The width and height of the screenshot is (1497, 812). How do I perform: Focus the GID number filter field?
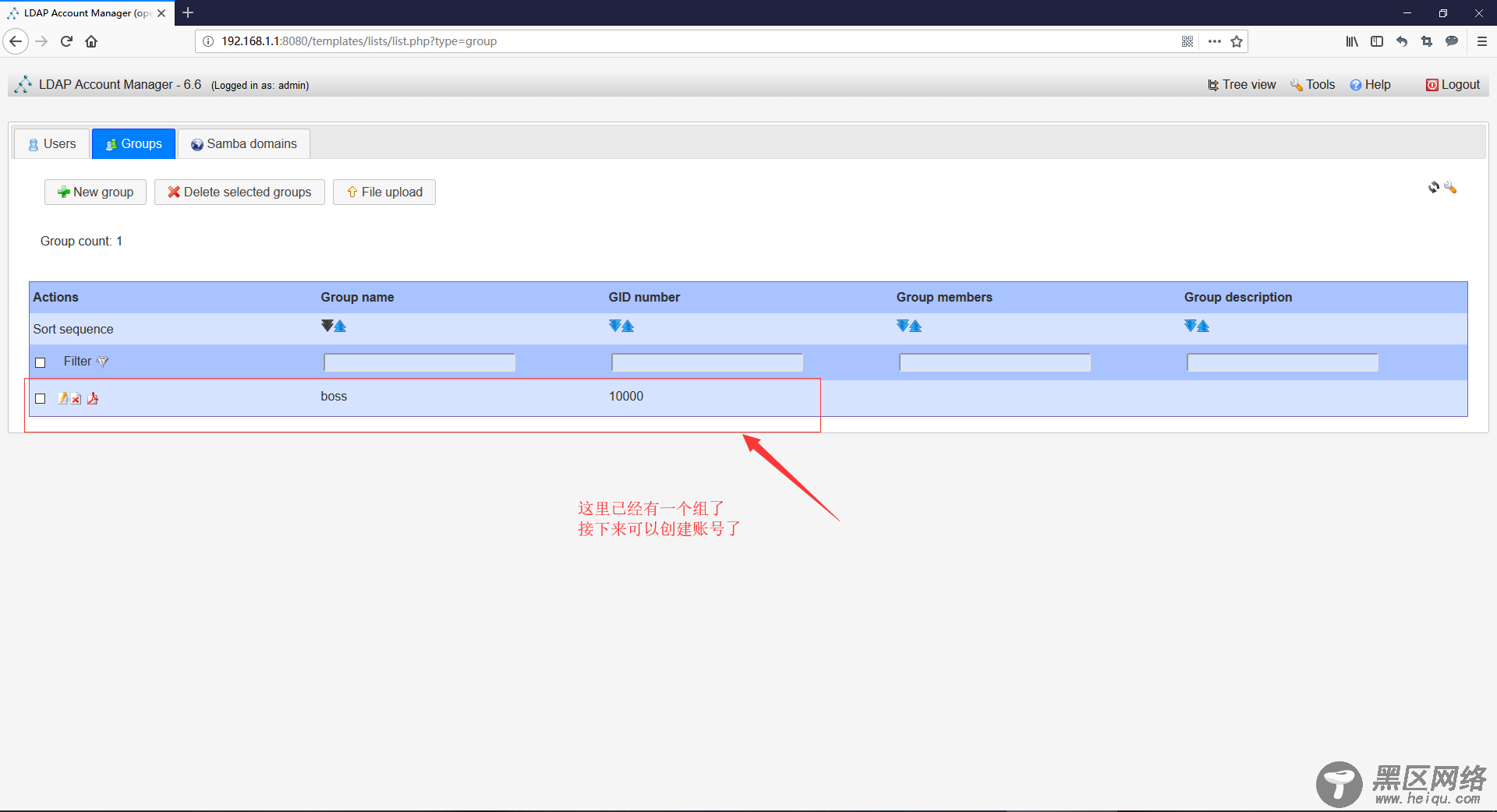point(707,362)
